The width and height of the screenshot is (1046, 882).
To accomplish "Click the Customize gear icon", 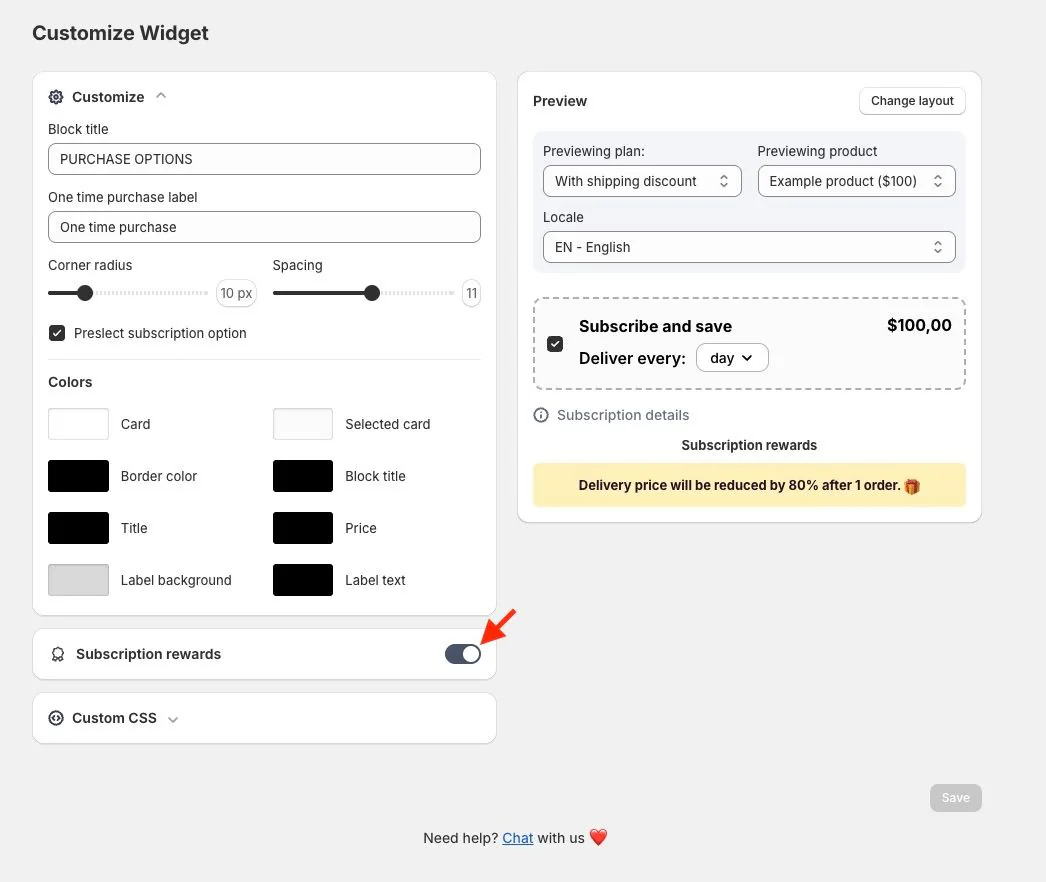I will (56, 97).
